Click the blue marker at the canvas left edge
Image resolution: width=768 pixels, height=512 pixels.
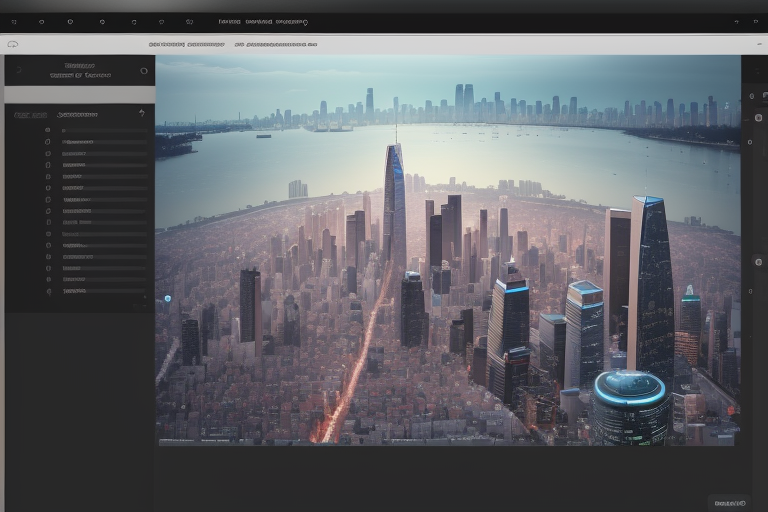coord(167,298)
